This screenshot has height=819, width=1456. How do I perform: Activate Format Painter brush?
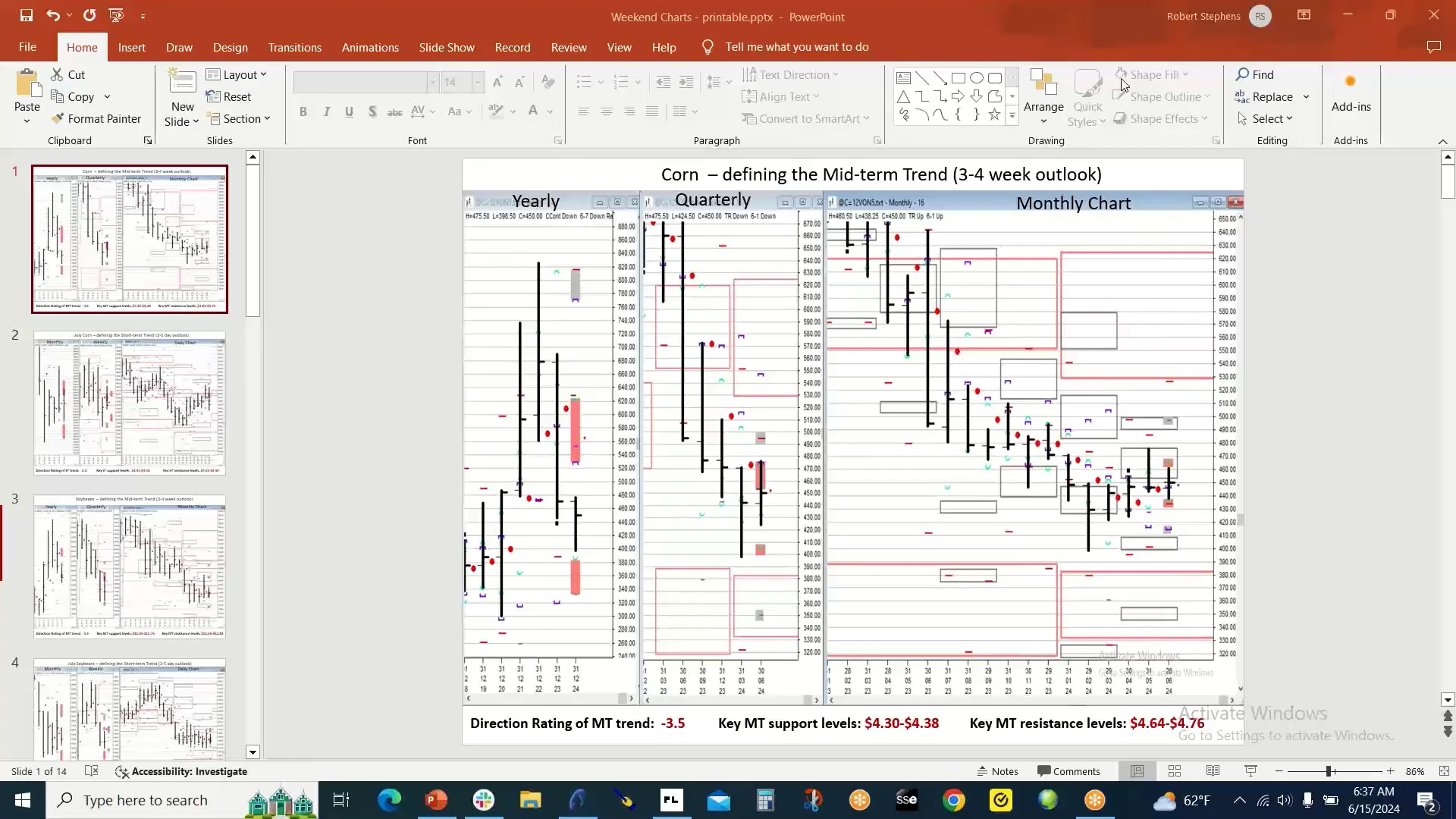[96, 118]
